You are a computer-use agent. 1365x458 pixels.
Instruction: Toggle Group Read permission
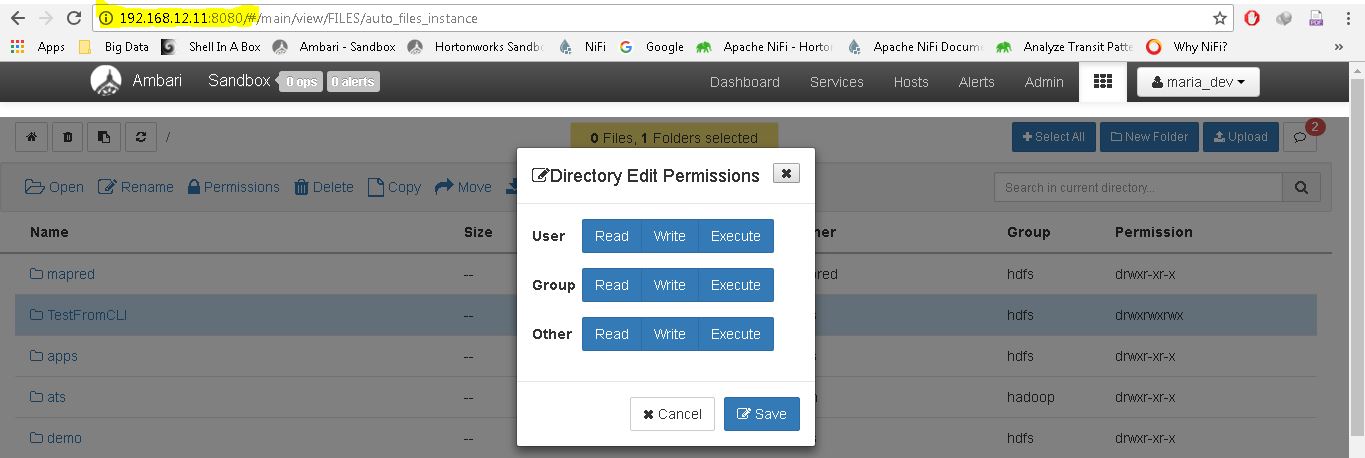coord(611,285)
